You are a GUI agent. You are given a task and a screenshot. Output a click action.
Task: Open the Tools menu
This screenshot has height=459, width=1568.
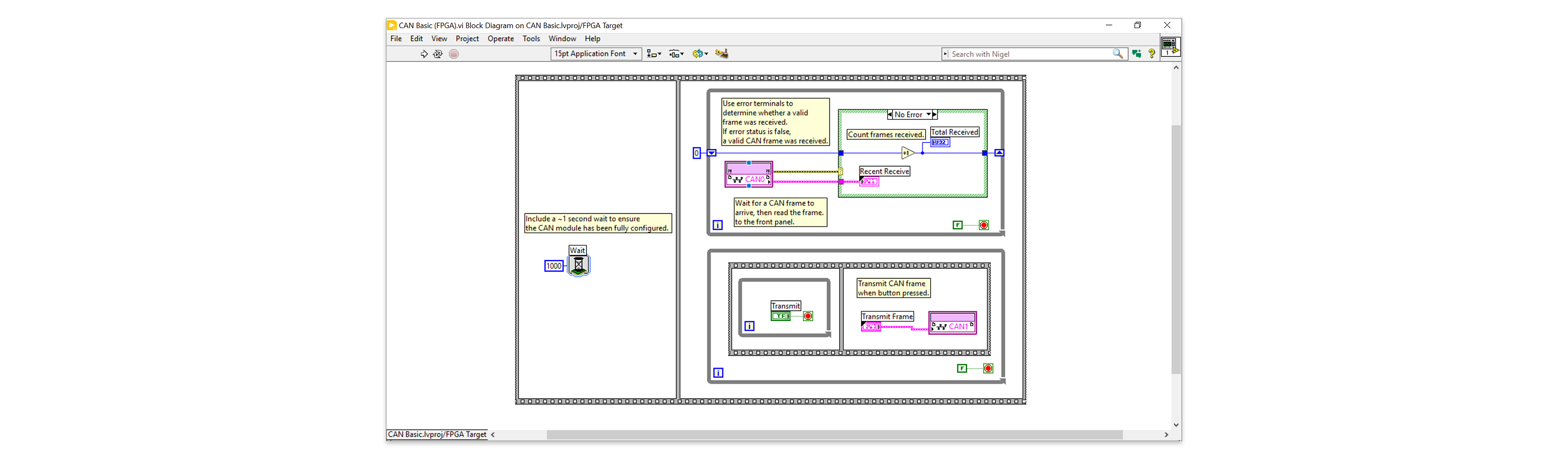tap(531, 38)
